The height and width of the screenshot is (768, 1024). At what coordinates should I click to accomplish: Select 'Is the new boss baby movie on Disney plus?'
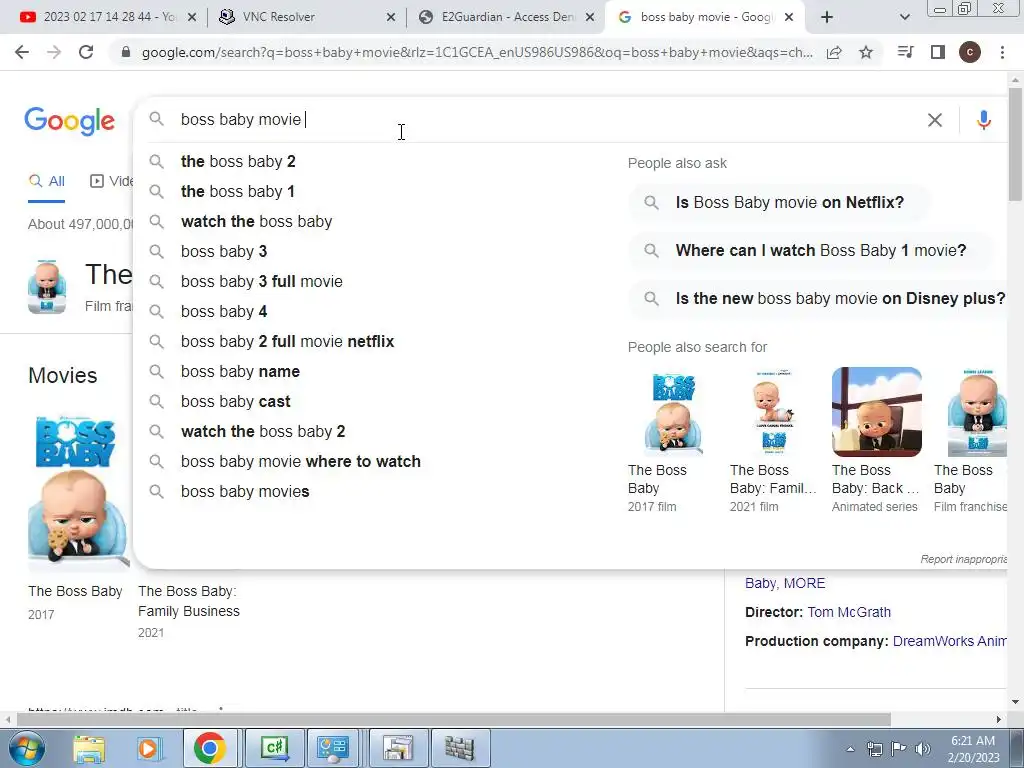818,298
